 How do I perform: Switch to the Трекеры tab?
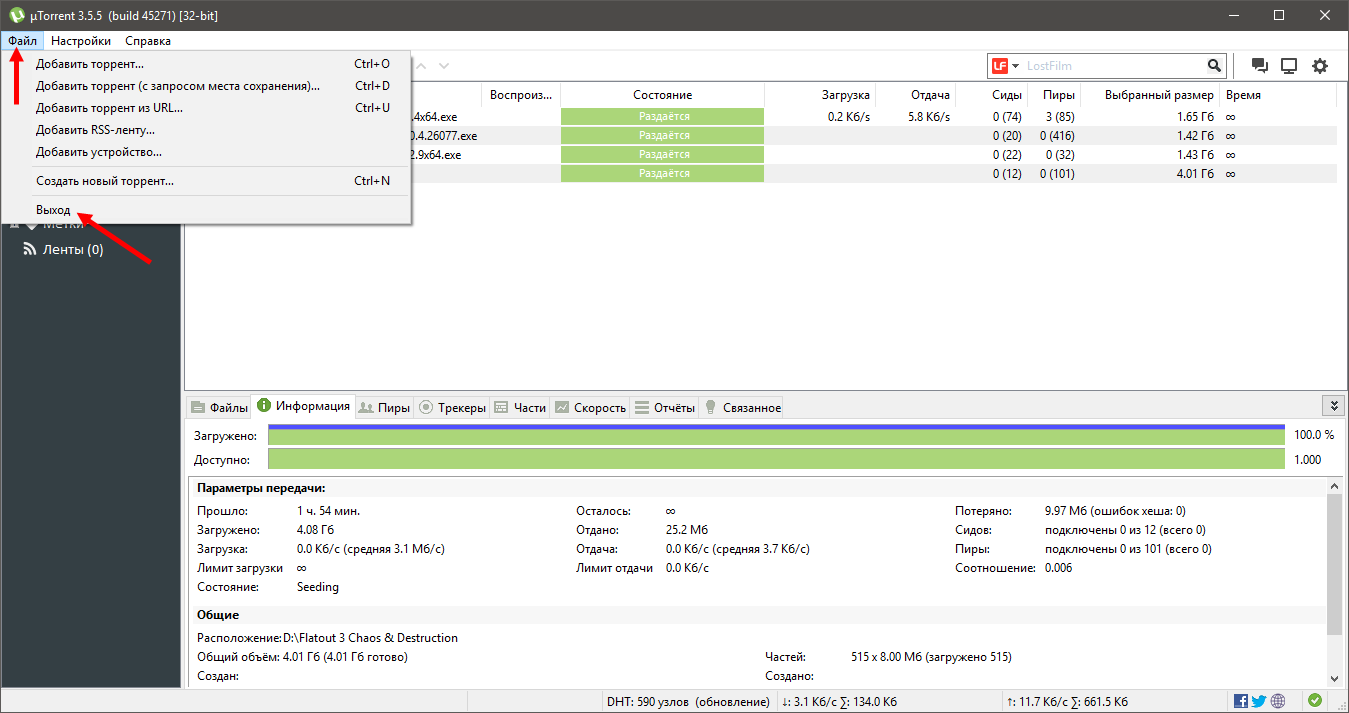pyautogui.click(x=452, y=407)
